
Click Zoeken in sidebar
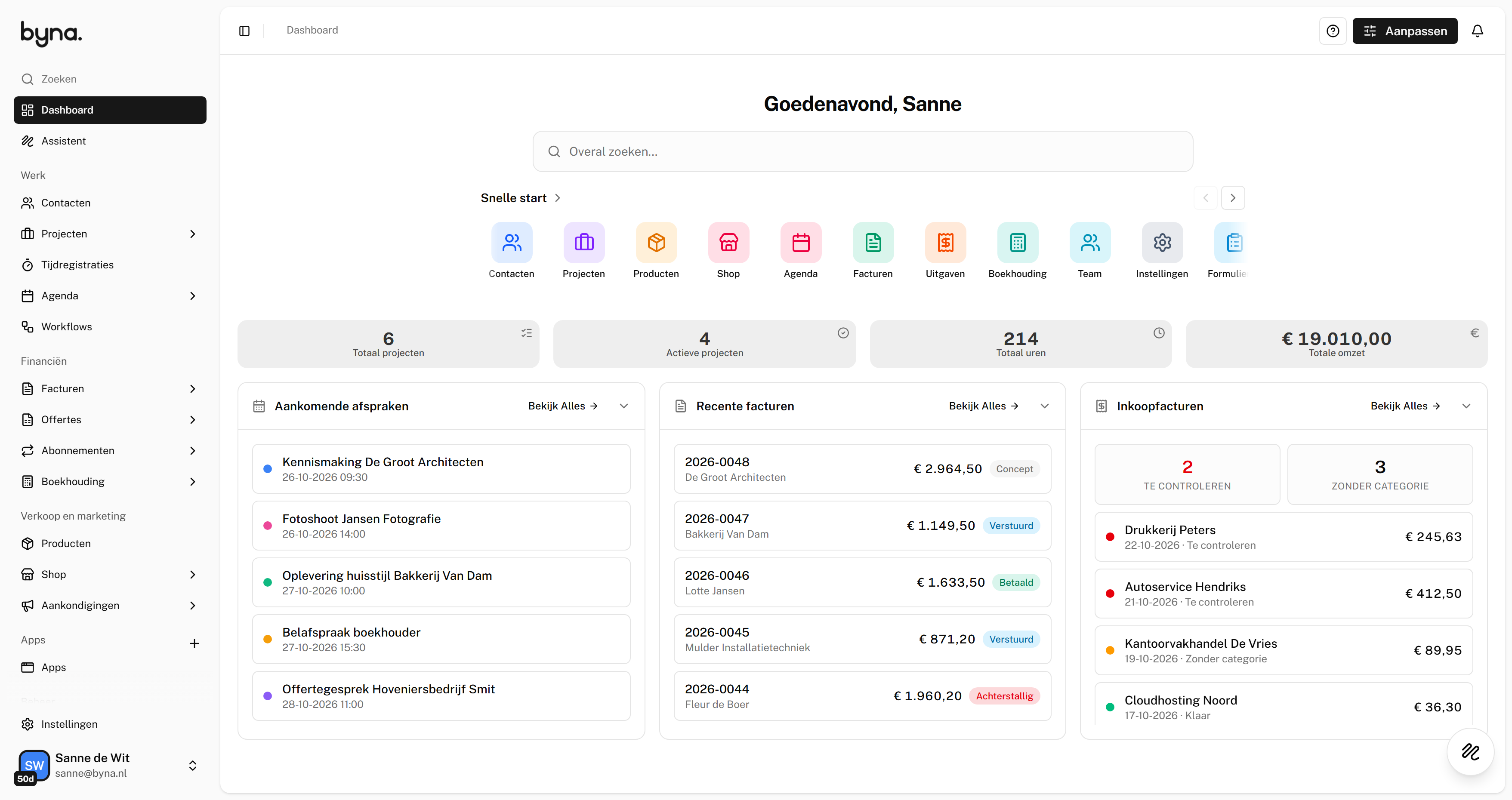tap(110, 79)
